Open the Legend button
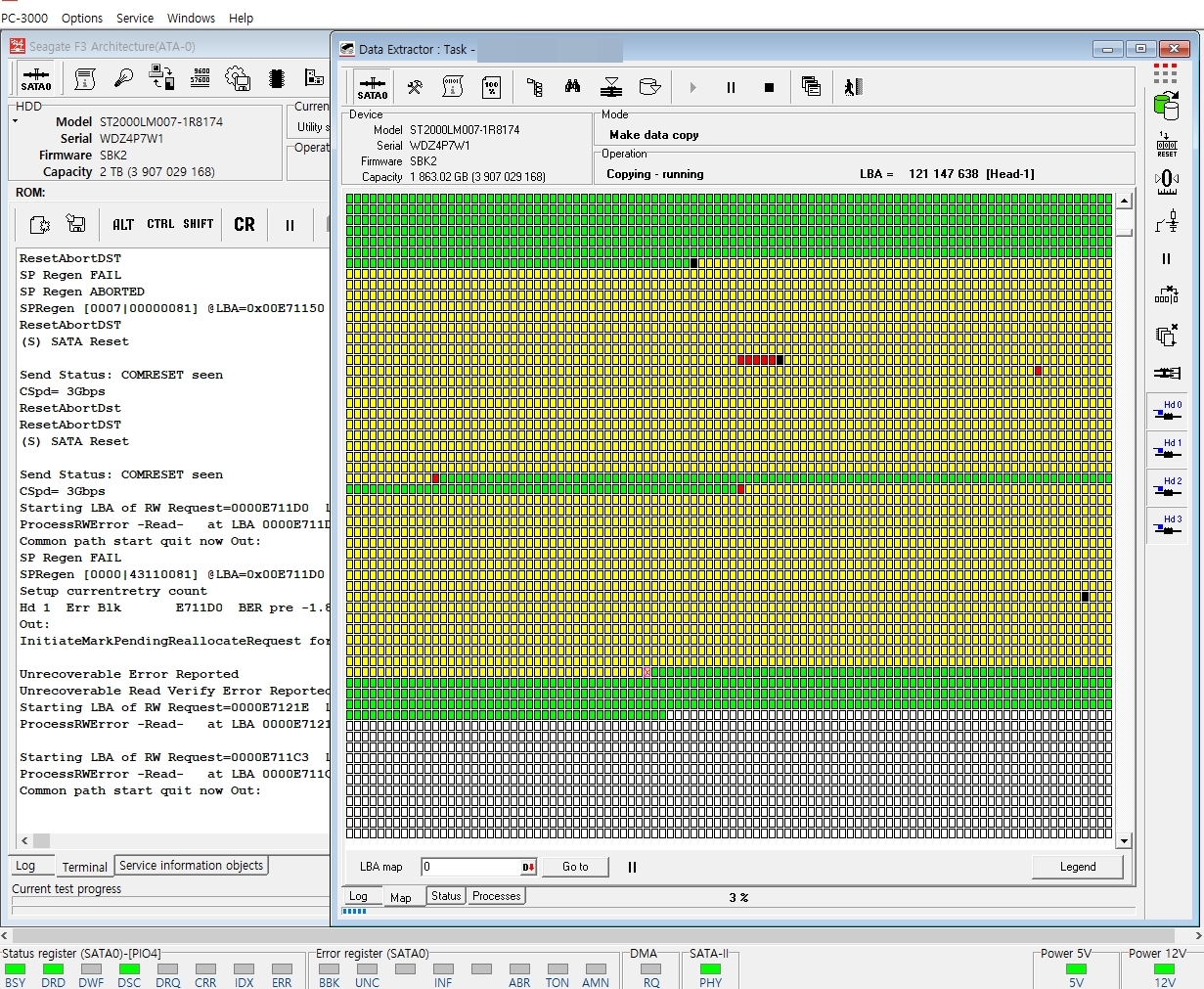This screenshot has width=1204, height=989. pos(1077,867)
